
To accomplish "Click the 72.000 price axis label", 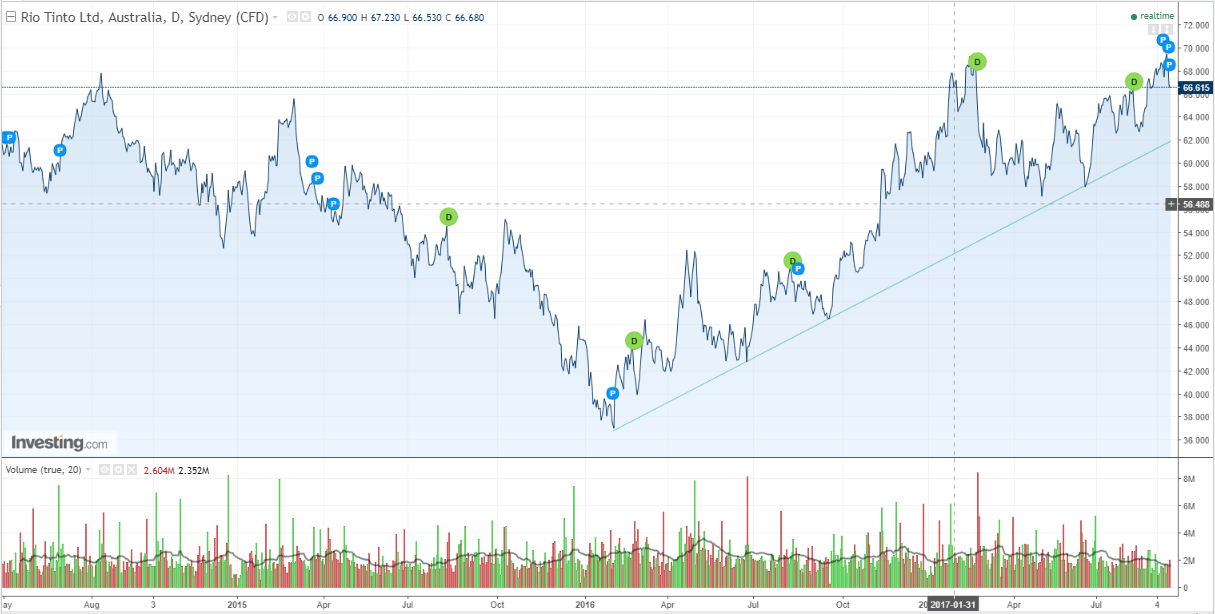I will pyautogui.click(x=1196, y=25).
